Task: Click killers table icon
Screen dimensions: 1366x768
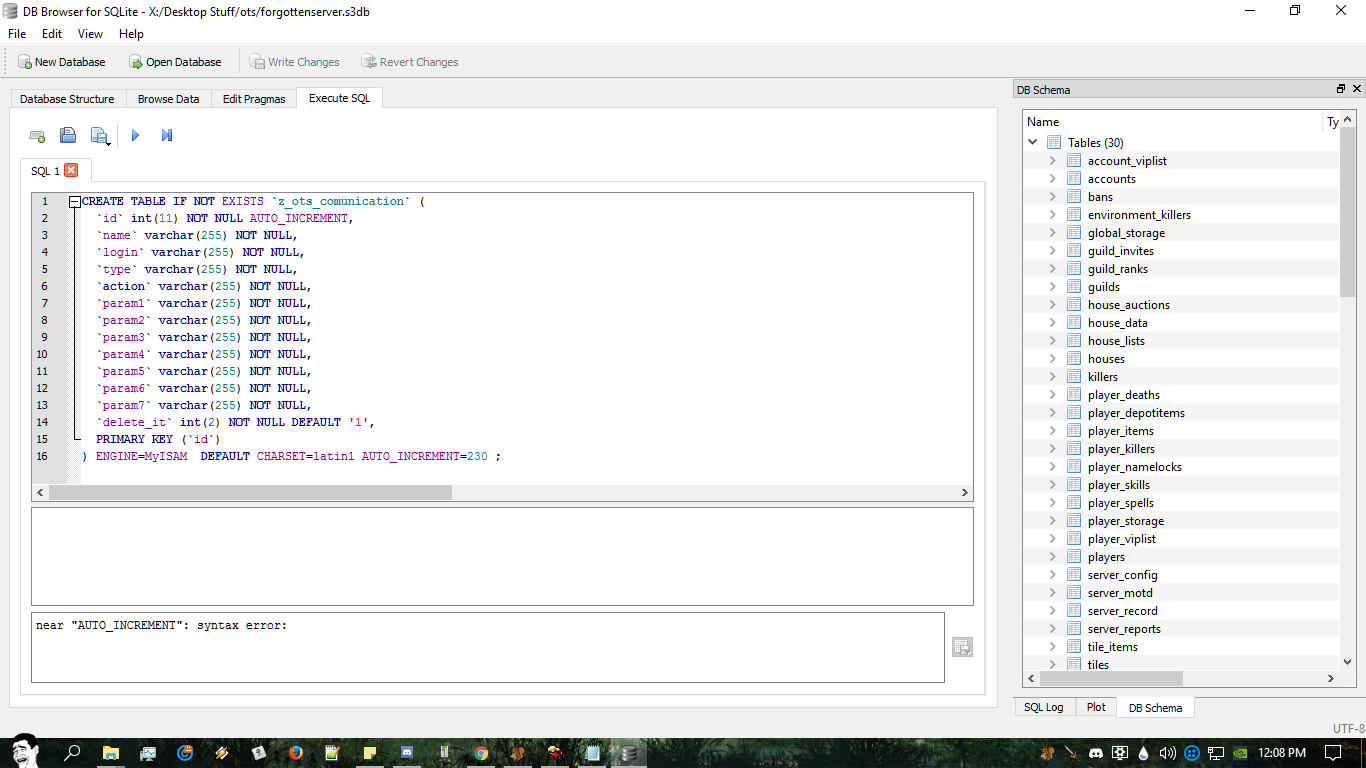Action: pos(1074,377)
